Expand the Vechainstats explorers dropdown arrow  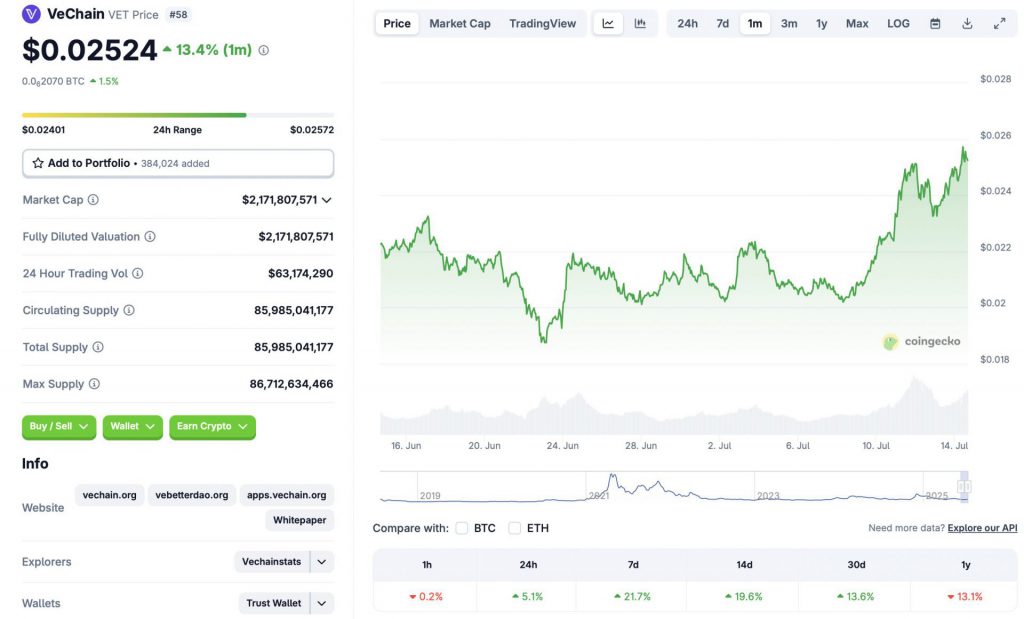tap(322, 562)
